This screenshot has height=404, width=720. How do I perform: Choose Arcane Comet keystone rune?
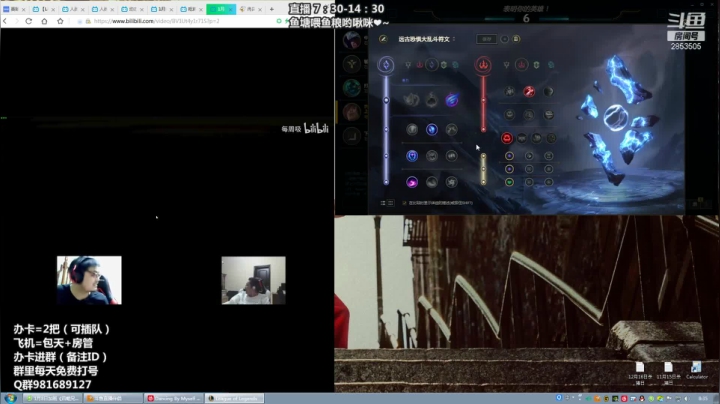[432, 100]
